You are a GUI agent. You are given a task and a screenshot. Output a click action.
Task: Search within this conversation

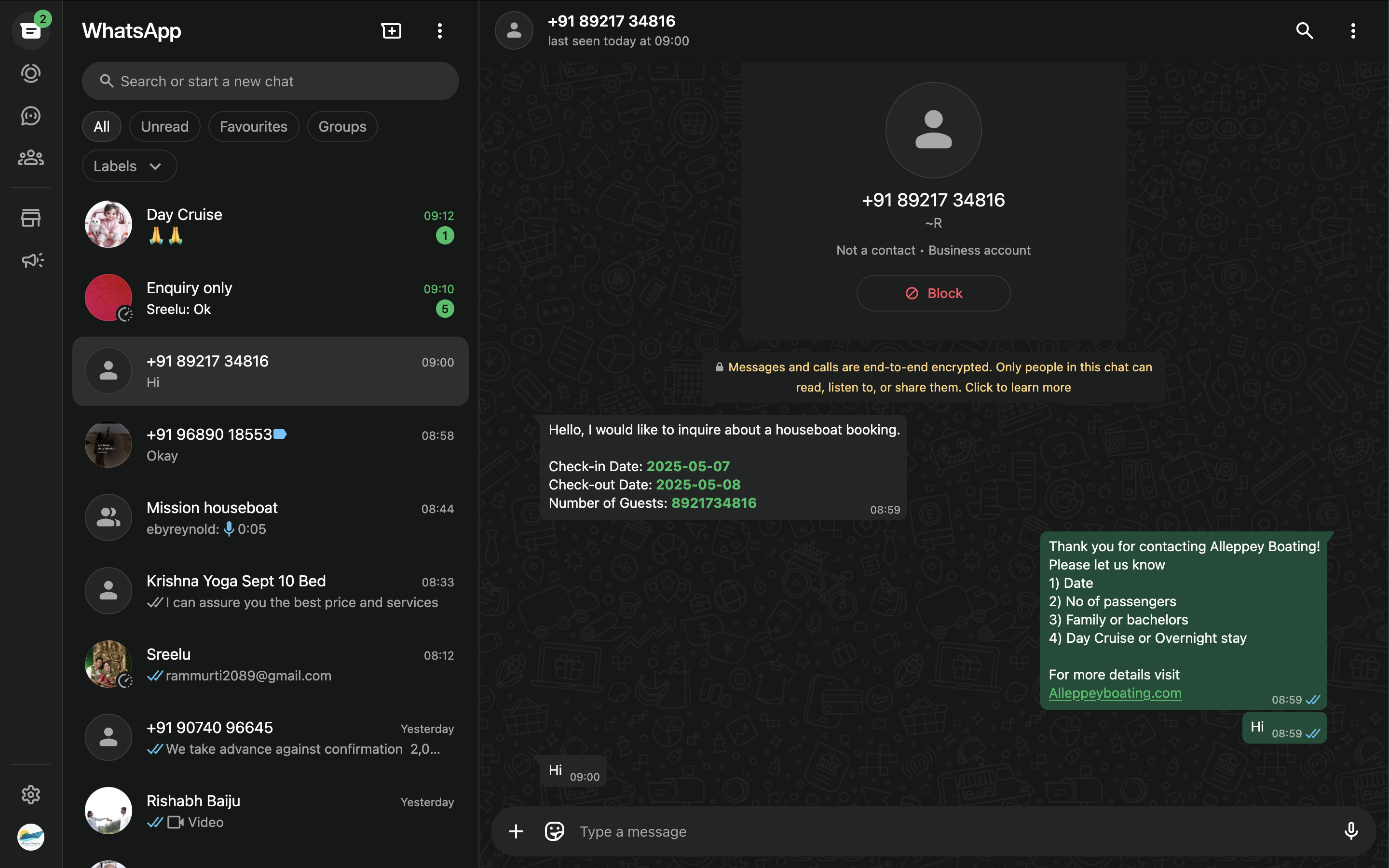[1305, 30]
